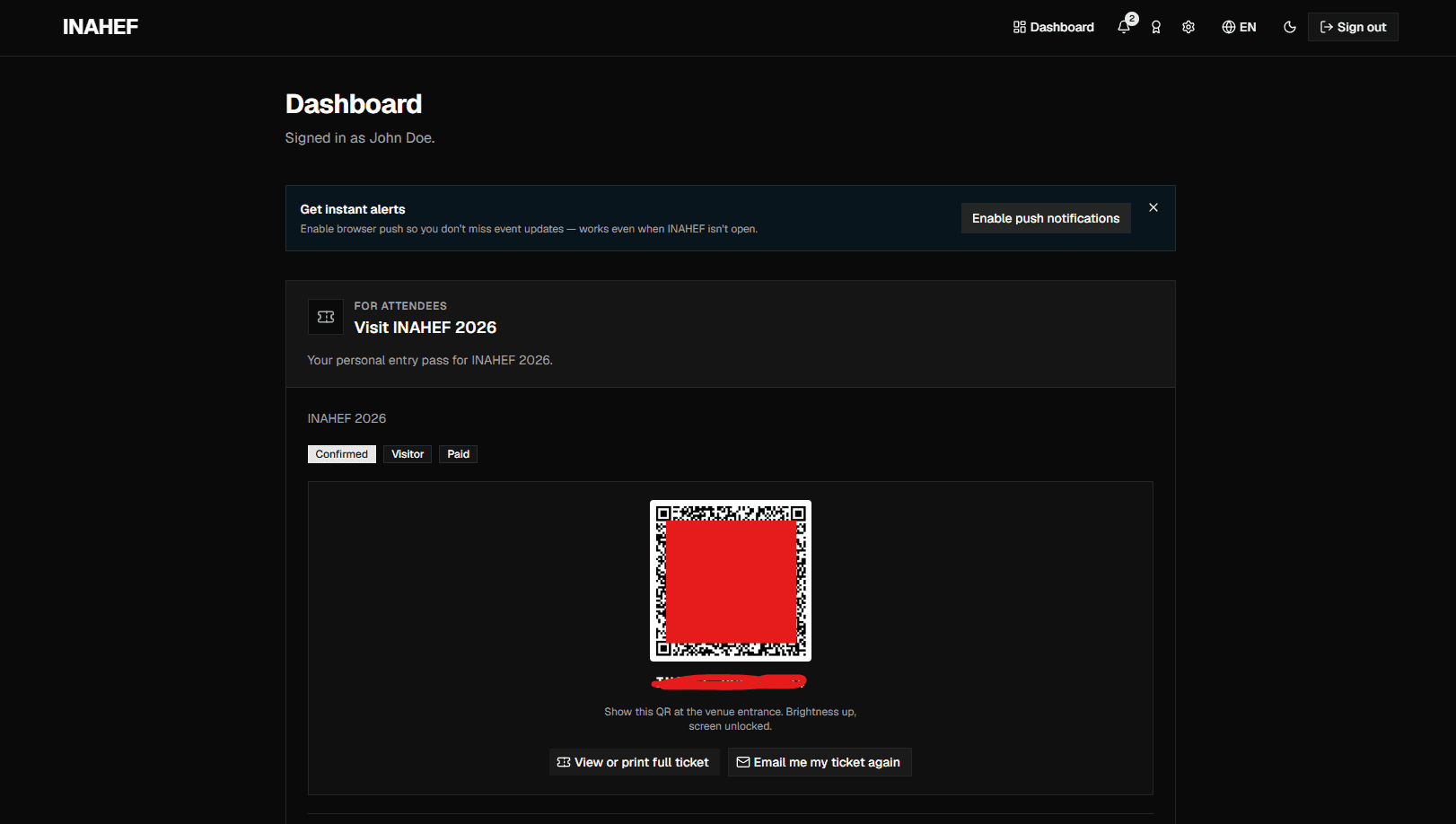Image resolution: width=1456 pixels, height=824 pixels.
Task: Dismiss the Get instant alerts banner
Action: [x=1153, y=207]
